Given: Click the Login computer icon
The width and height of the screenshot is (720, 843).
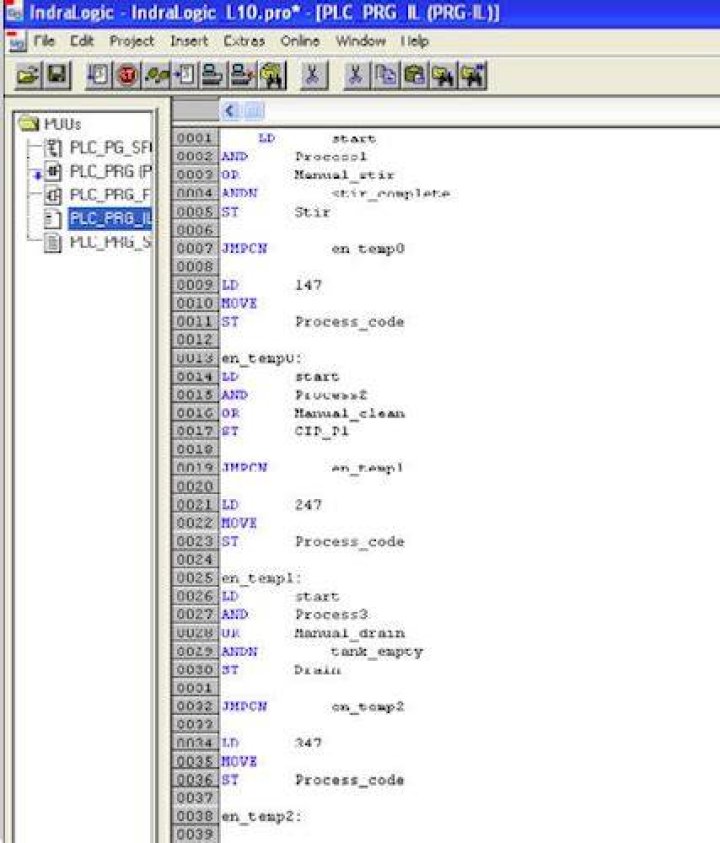Looking at the screenshot, I should pyautogui.click(x=213, y=75).
